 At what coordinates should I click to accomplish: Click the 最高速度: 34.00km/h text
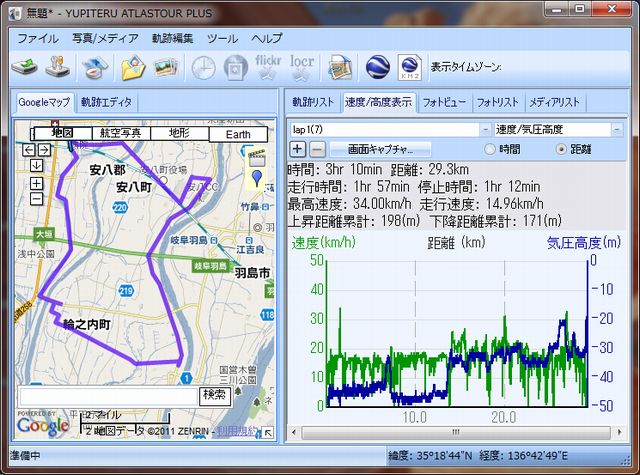click(x=349, y=204)
